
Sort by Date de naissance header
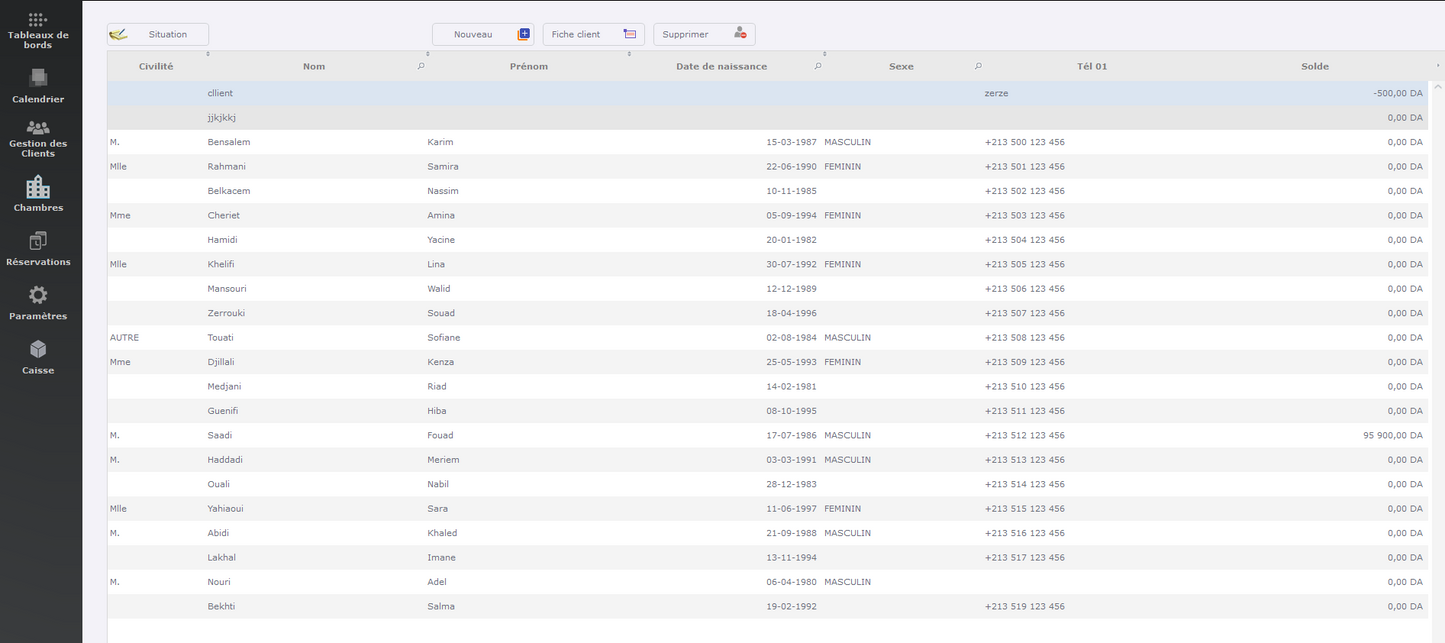click(x=721, y=66)
